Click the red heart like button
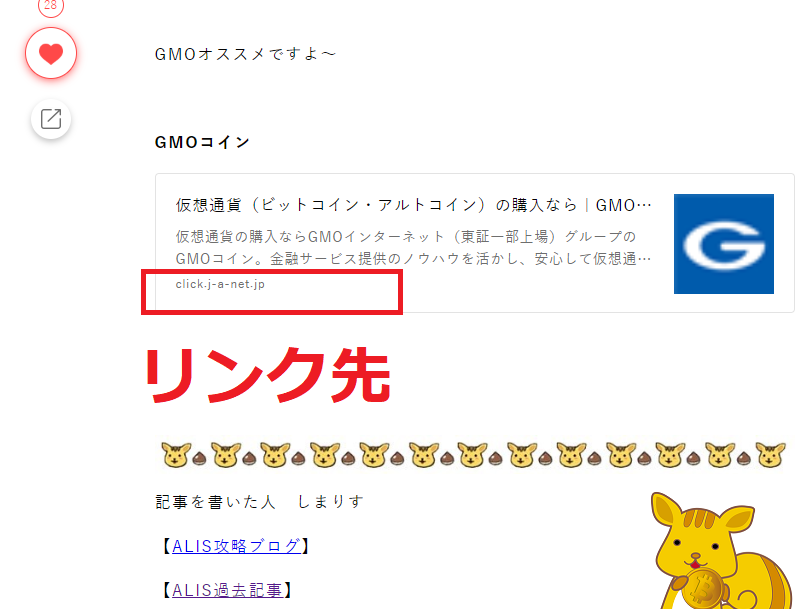 51,53
